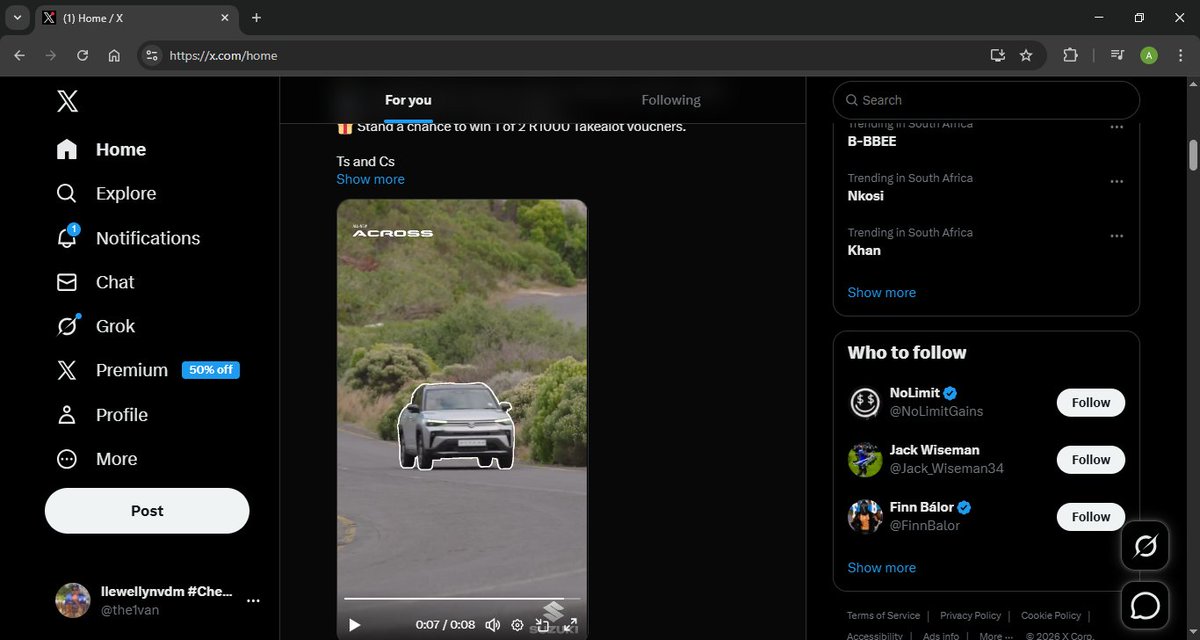Click the browser home button
The width and height of the screenshot is (1200, 640).
[114, 56]
